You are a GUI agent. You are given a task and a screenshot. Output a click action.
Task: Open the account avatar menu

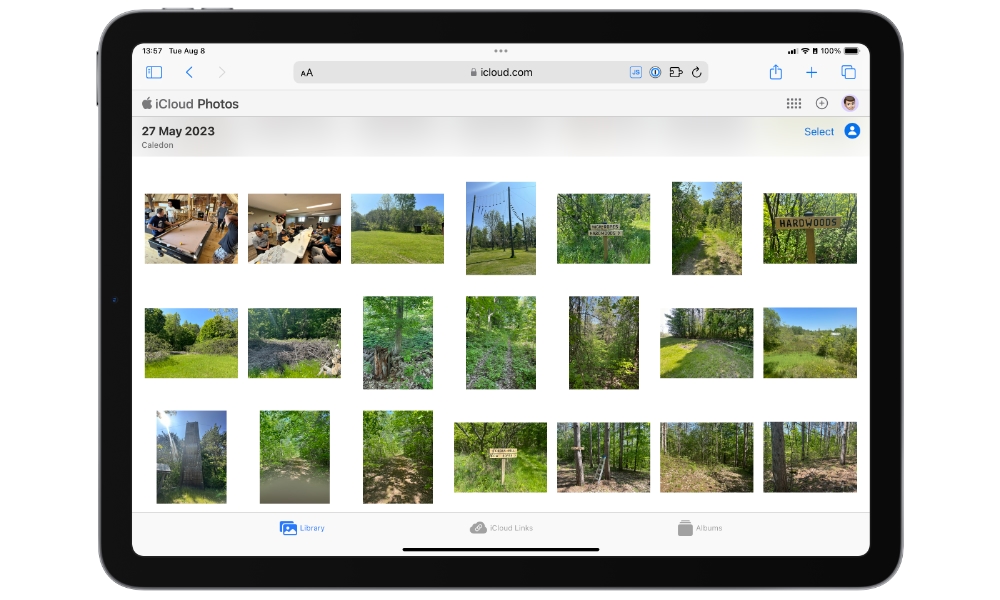850,103
